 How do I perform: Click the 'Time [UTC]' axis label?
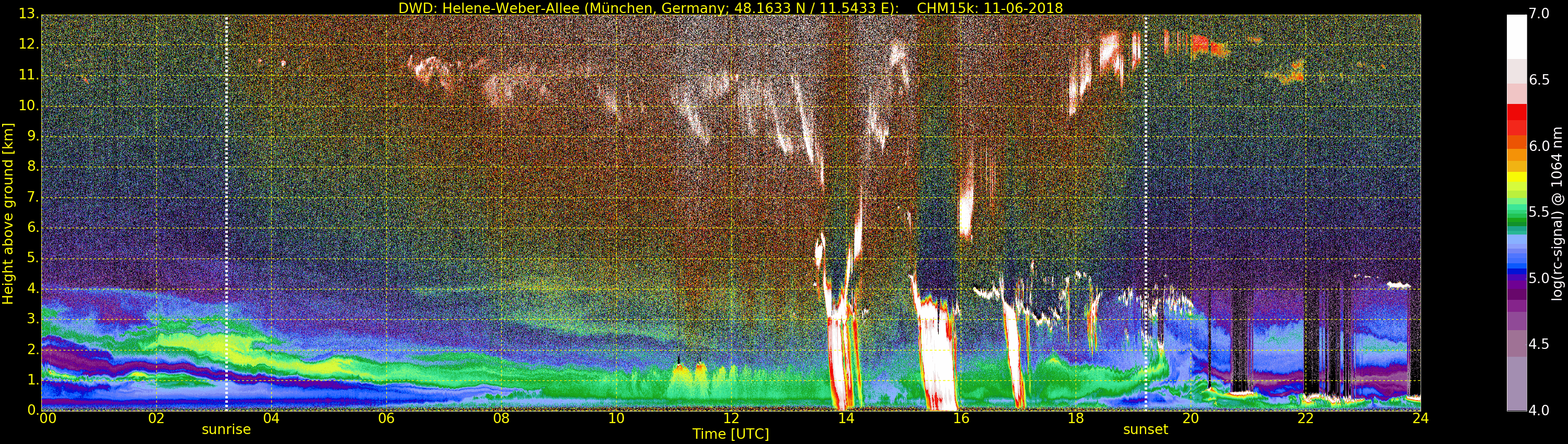pyautogui.click(x=731, y=434)
